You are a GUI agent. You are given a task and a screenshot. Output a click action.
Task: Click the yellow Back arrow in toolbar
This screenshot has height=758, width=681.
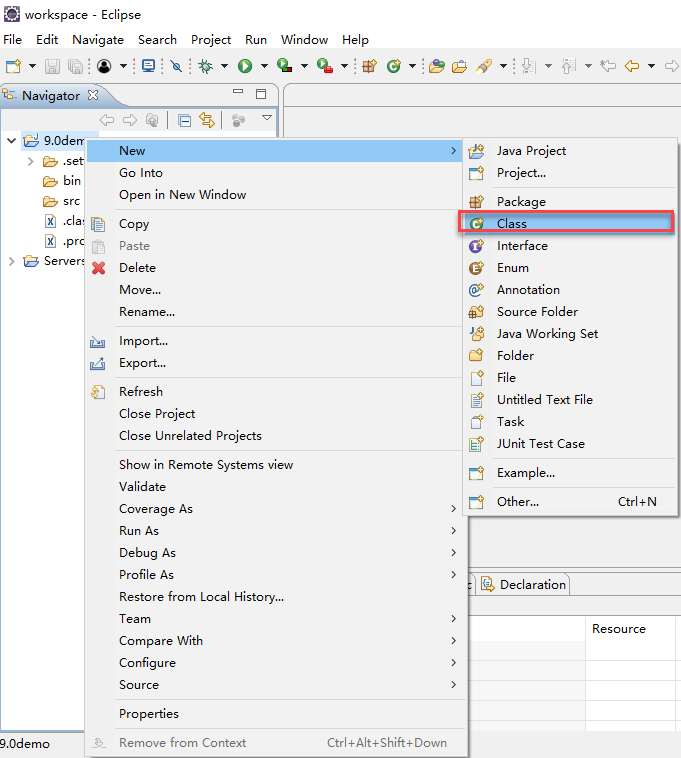pos(632,66)
